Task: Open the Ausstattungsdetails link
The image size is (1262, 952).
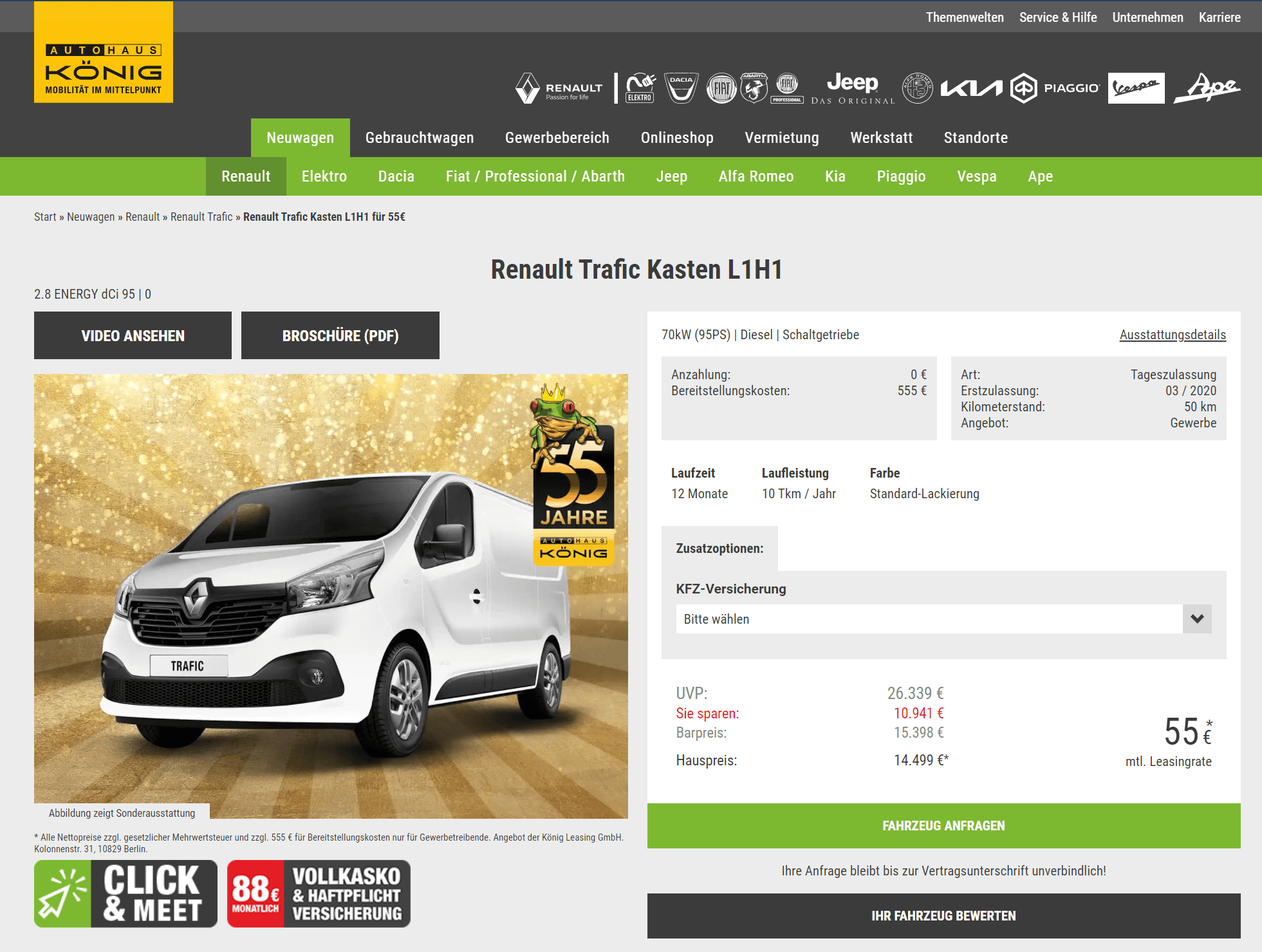Action: [1173, 335]
